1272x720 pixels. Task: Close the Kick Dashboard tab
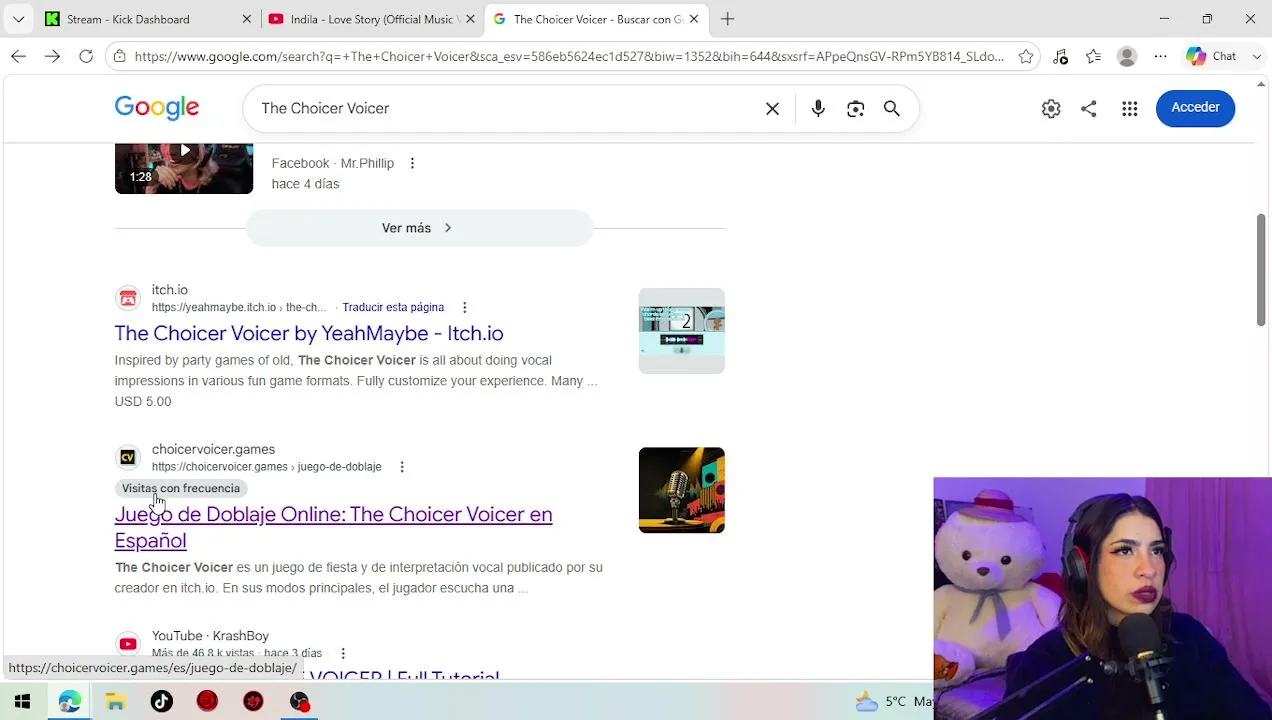(247, 19)
